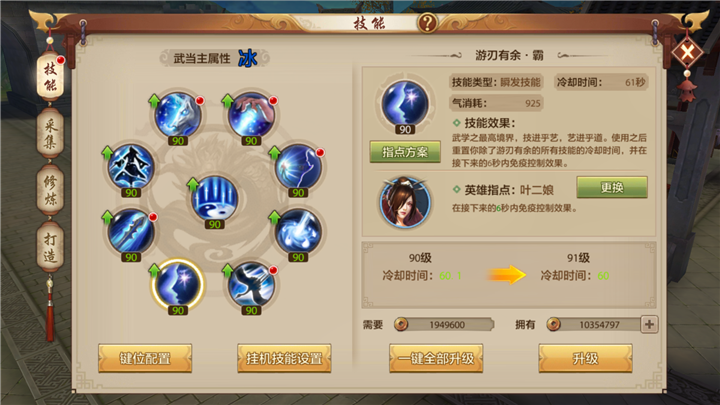This screenshot has height=405, width=720.
Task: Select the center yin-yang swords skill icon
Action: pos(214,198)
